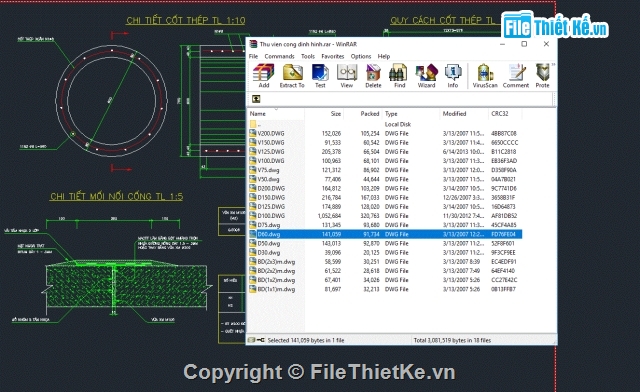Launch the Wizard tool
This screenshot has width=640, height=392.
click(426, 76)
